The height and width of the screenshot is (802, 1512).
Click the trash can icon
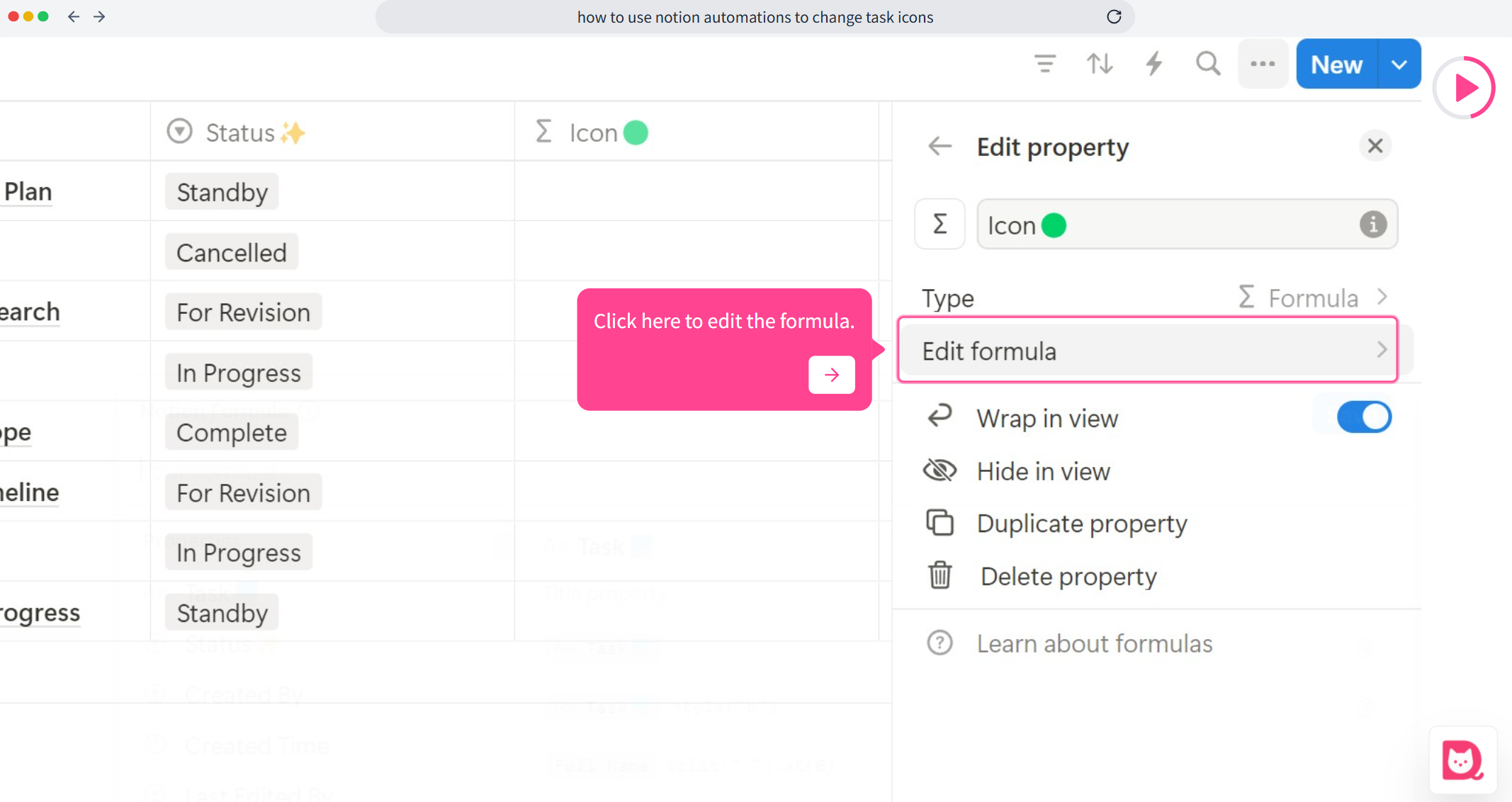pyautogui.click(x=940, y=575)
